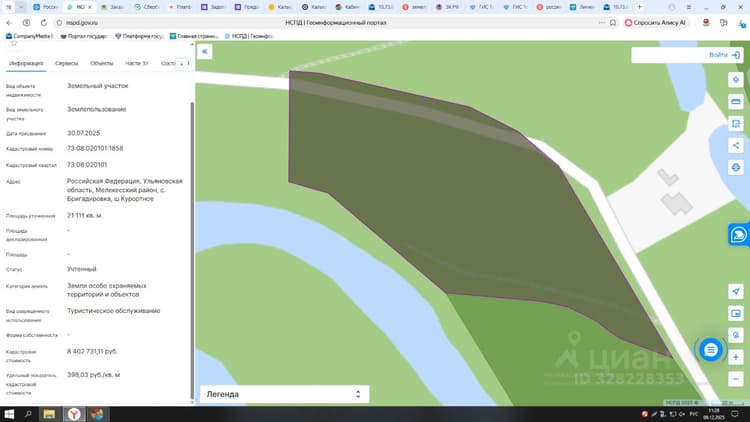
Task: Click the print map icon
Action: (x=736, y=167)
